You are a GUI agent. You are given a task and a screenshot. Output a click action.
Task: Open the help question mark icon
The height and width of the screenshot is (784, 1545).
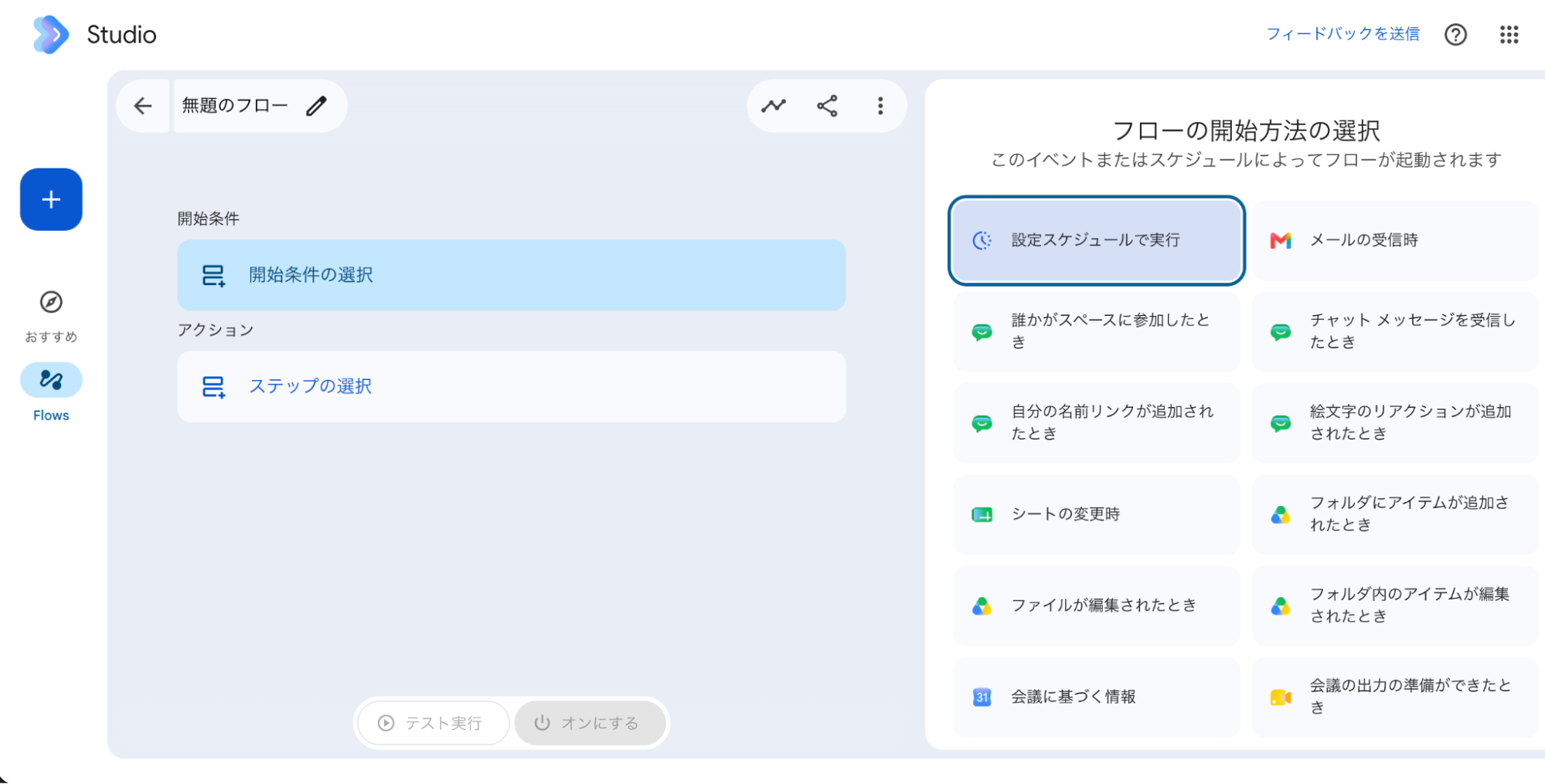coord(1455,35)
